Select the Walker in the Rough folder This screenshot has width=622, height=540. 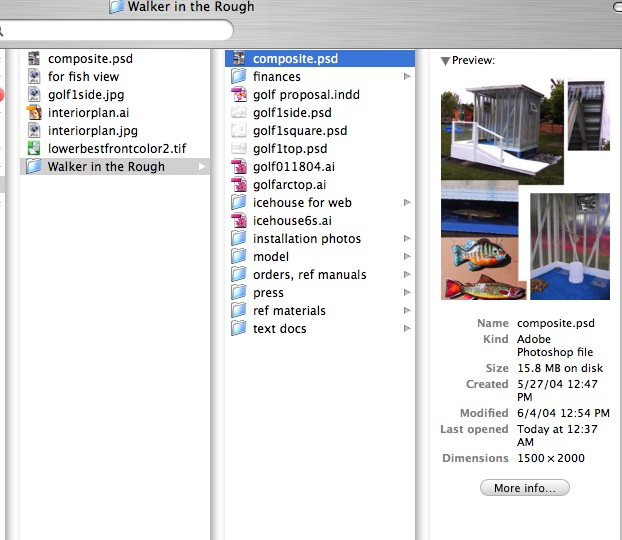pyautogui.click(x=106, y=167)
